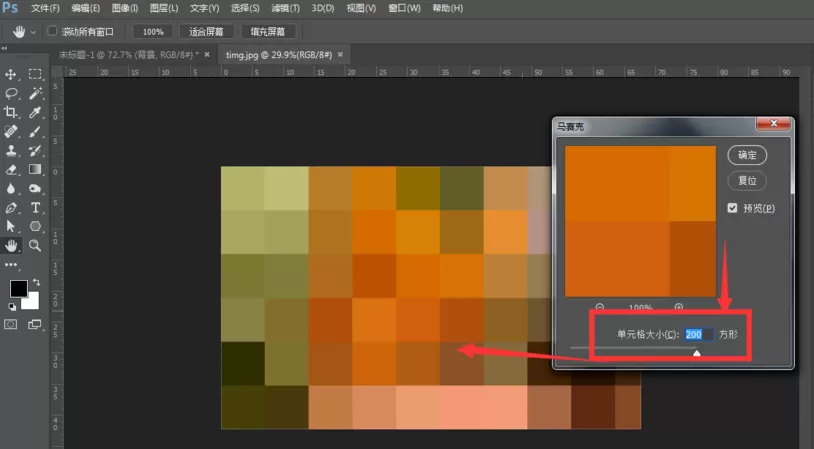Enable the 滚动所有窗口 checkbox
The height and width of the screenshot is (449, 814).
pyautogui.click(x=52, y=31)
